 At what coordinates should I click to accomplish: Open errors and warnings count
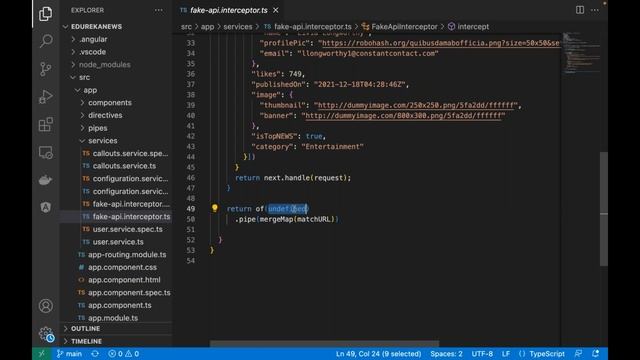pyautogui.click(x=123, y=354)
